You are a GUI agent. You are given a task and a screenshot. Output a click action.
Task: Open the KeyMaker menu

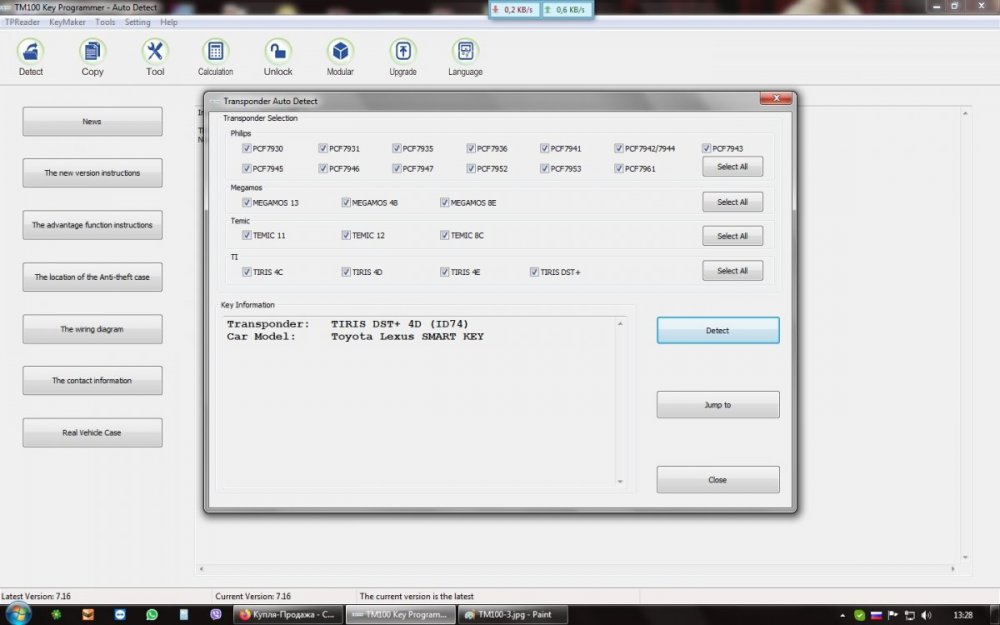(x=66, y=22)
